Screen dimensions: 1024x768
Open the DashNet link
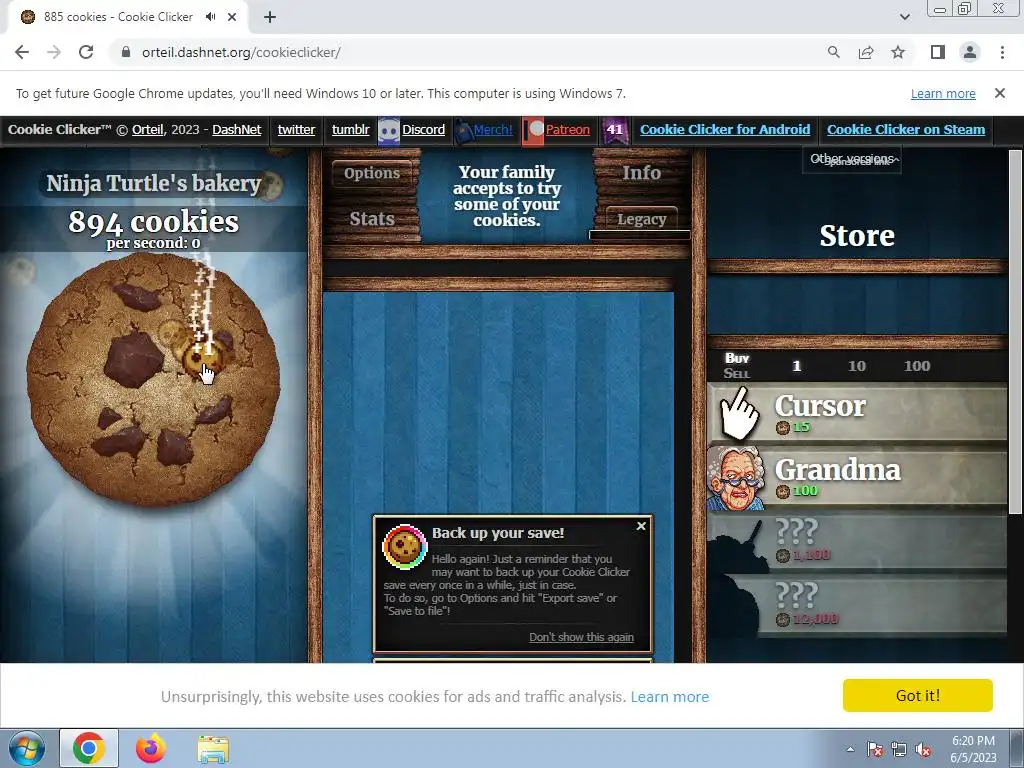tap(236, 129)
